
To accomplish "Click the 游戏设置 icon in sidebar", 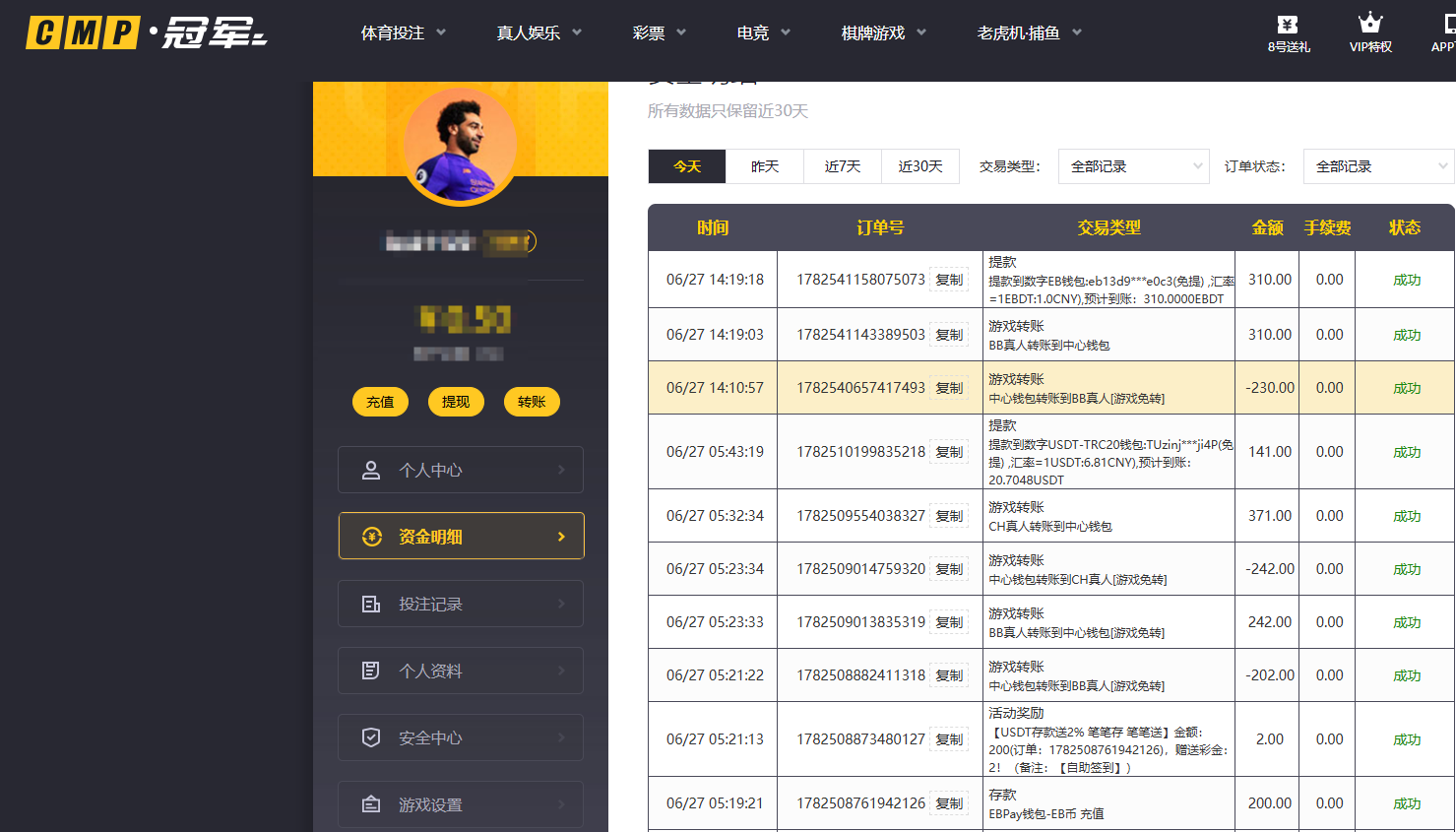I will (x=371, y=804).
